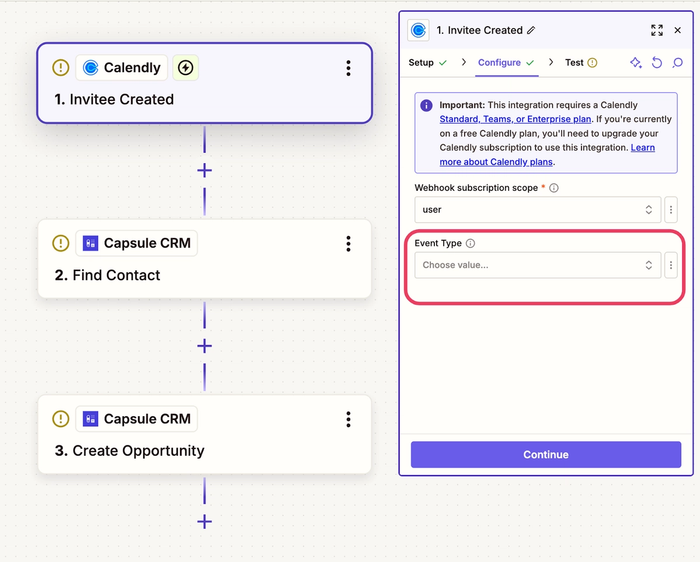The width and height of the screenshot is (700, 562).
Task: Select the Find Contact step card
Action: tap(204, 258)
